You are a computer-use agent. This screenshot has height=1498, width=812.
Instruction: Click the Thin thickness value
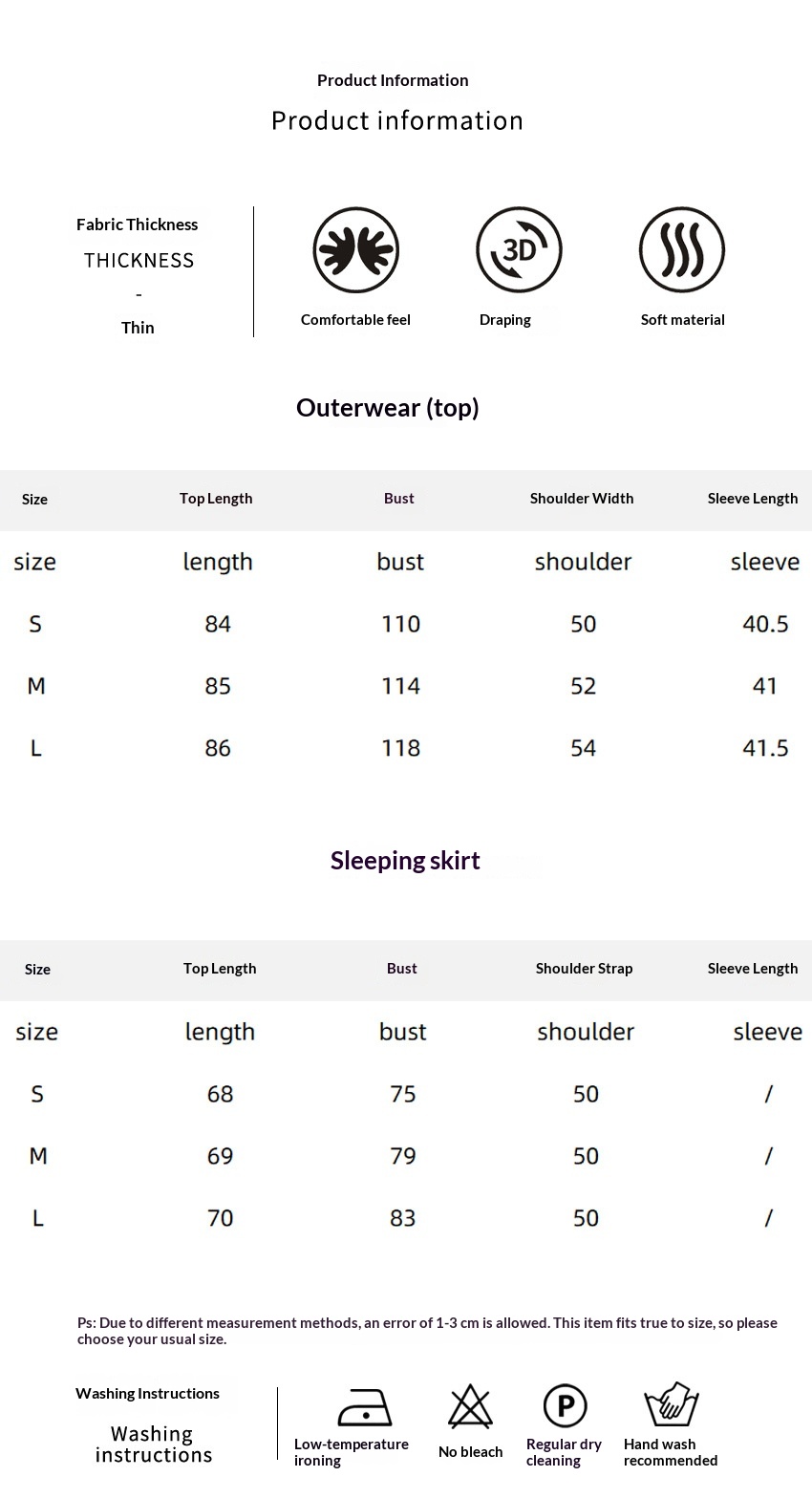coord(138,328)
